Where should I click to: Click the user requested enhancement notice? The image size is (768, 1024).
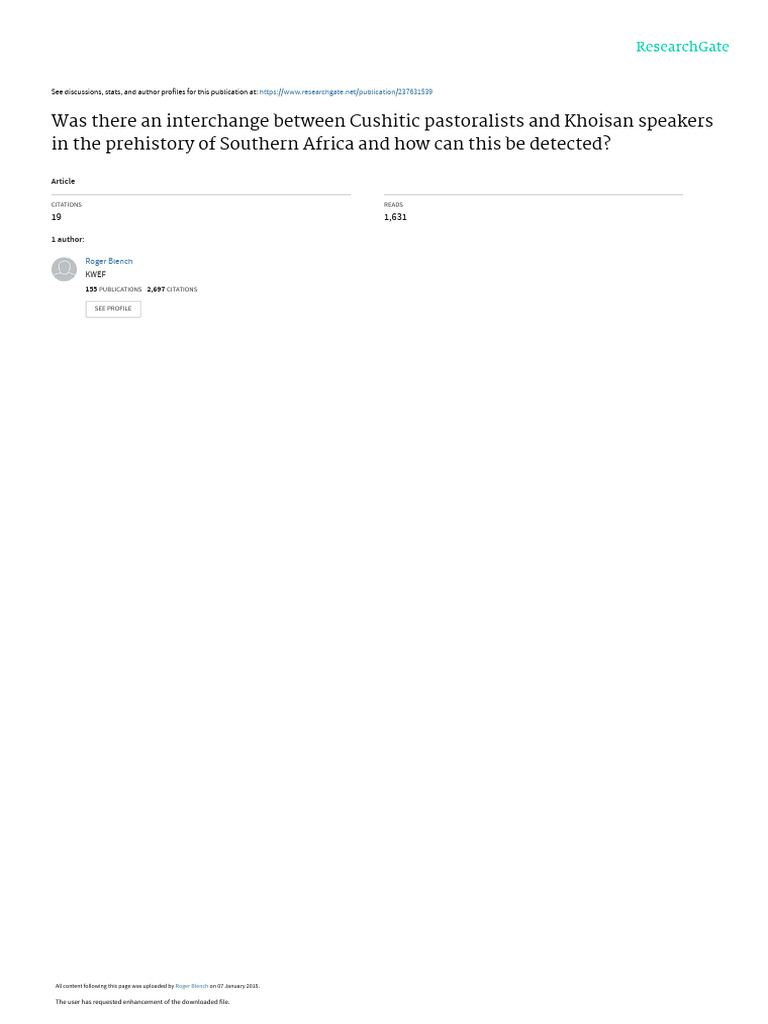click(142, 1002)
